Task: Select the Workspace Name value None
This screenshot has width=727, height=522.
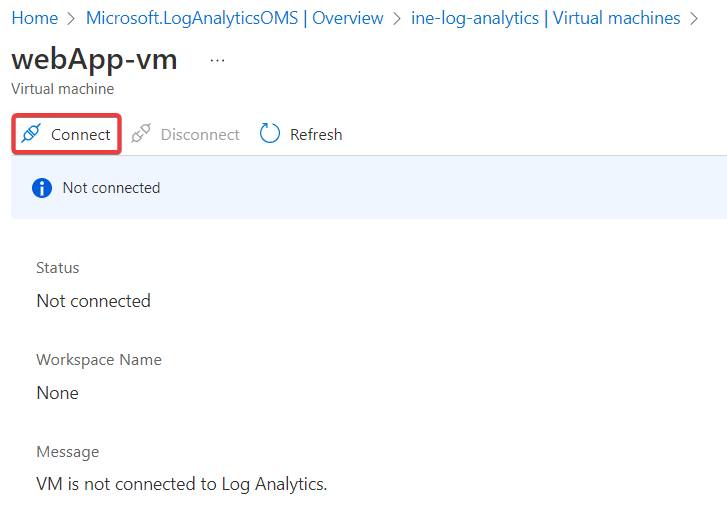Action: pyautogui.click(x=57, y=393)
